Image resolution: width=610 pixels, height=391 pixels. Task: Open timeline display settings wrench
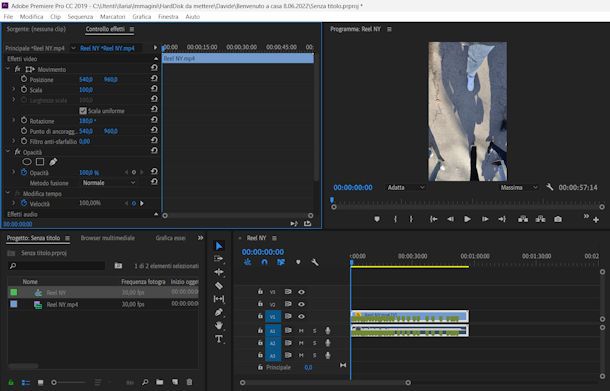tap(315, 262)
